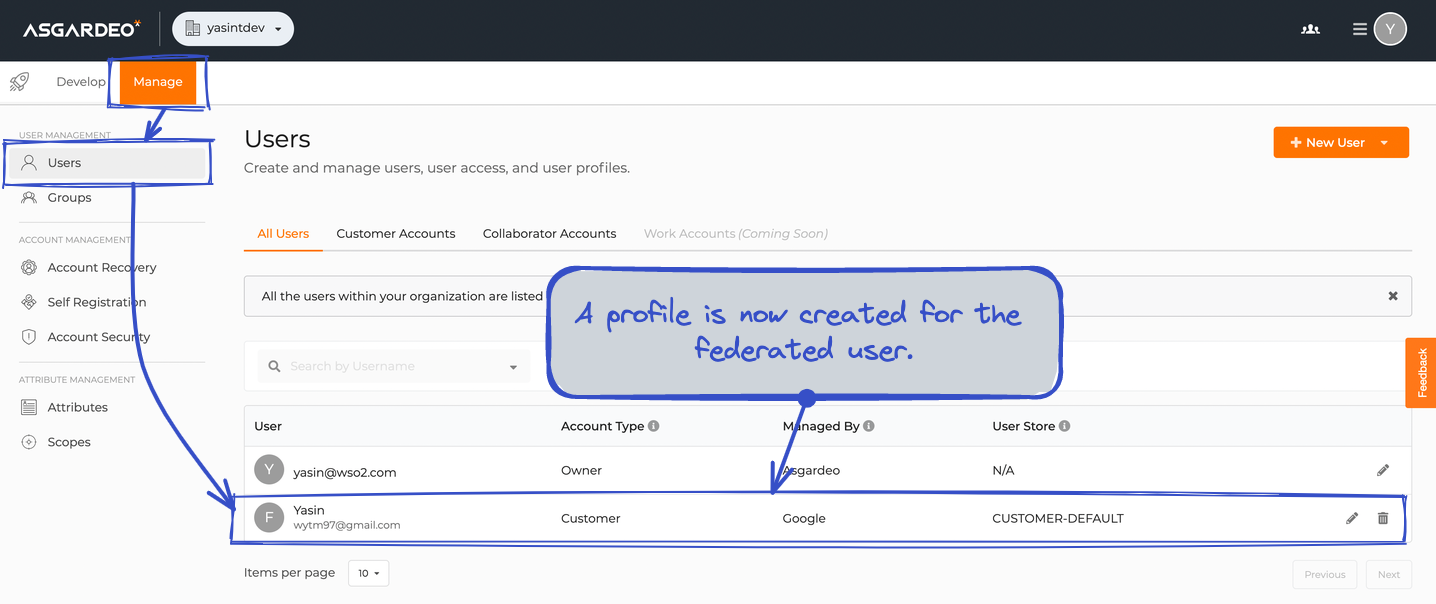Edit yasin@wso2.com with the pencil icon
This screenshot has width=1436, height=604.
point(1384,470)
